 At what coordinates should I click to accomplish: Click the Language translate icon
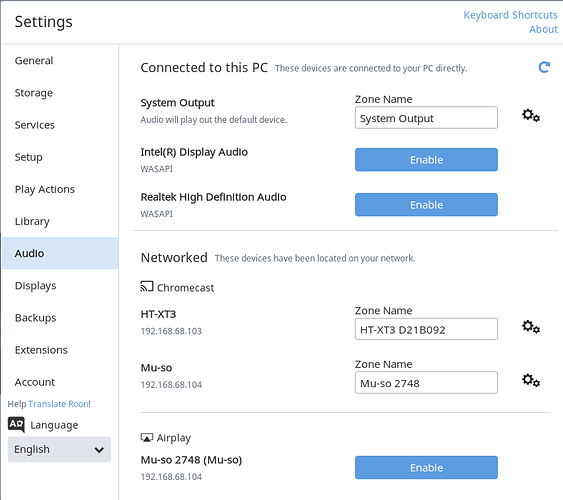16,425
